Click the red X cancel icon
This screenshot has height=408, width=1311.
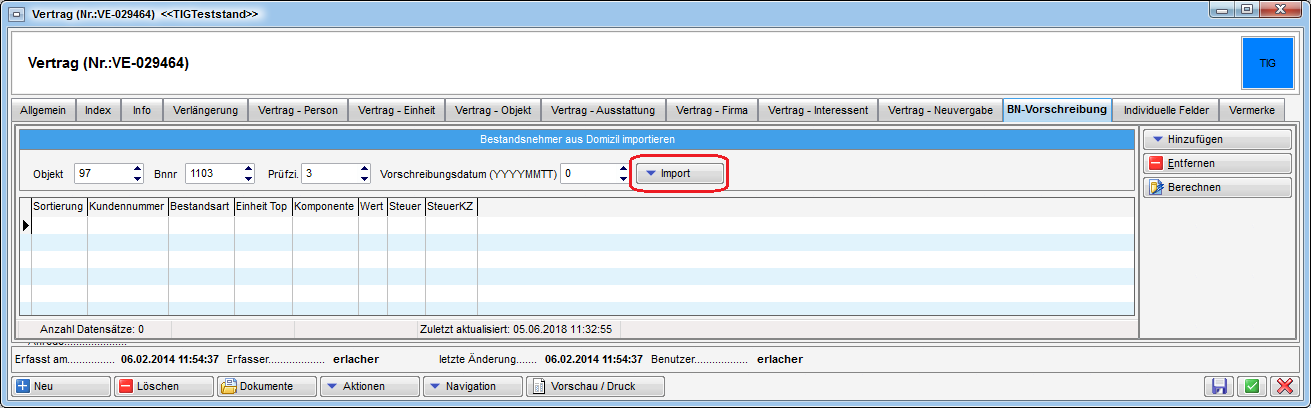tap(1285, 386)
